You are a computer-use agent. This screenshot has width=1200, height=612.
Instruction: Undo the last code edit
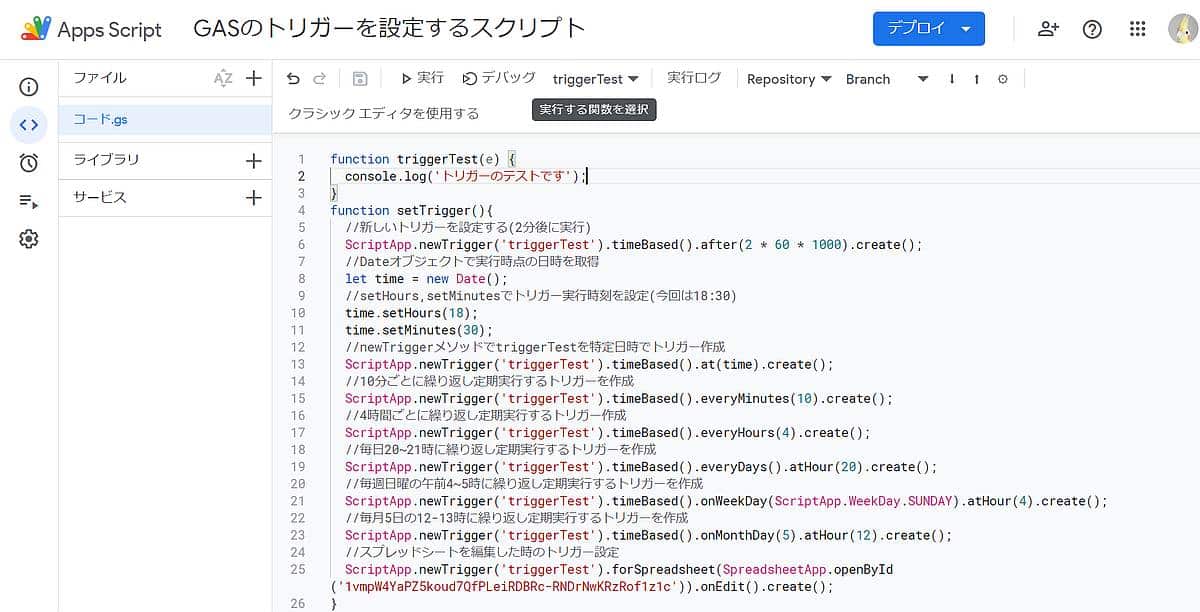[291, 78]
